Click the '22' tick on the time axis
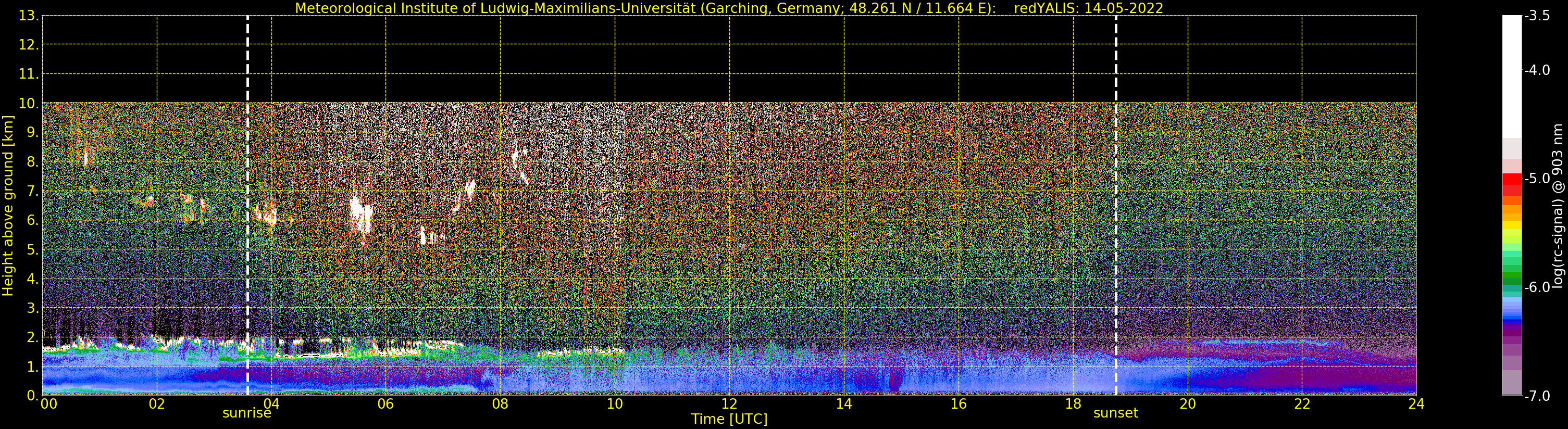Screen dimensions: 1568x429 (1302, 404)
